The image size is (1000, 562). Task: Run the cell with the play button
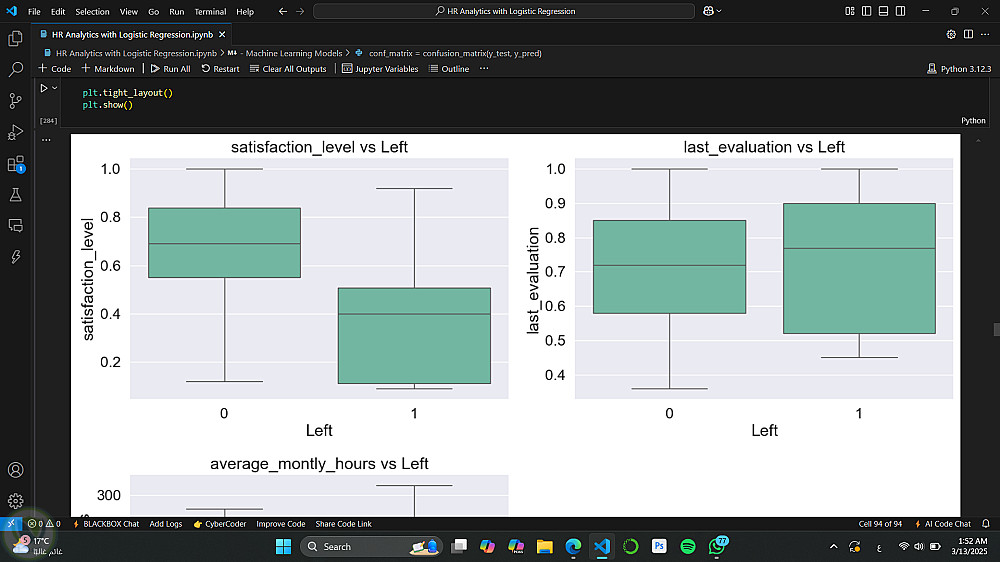(44, 88)
